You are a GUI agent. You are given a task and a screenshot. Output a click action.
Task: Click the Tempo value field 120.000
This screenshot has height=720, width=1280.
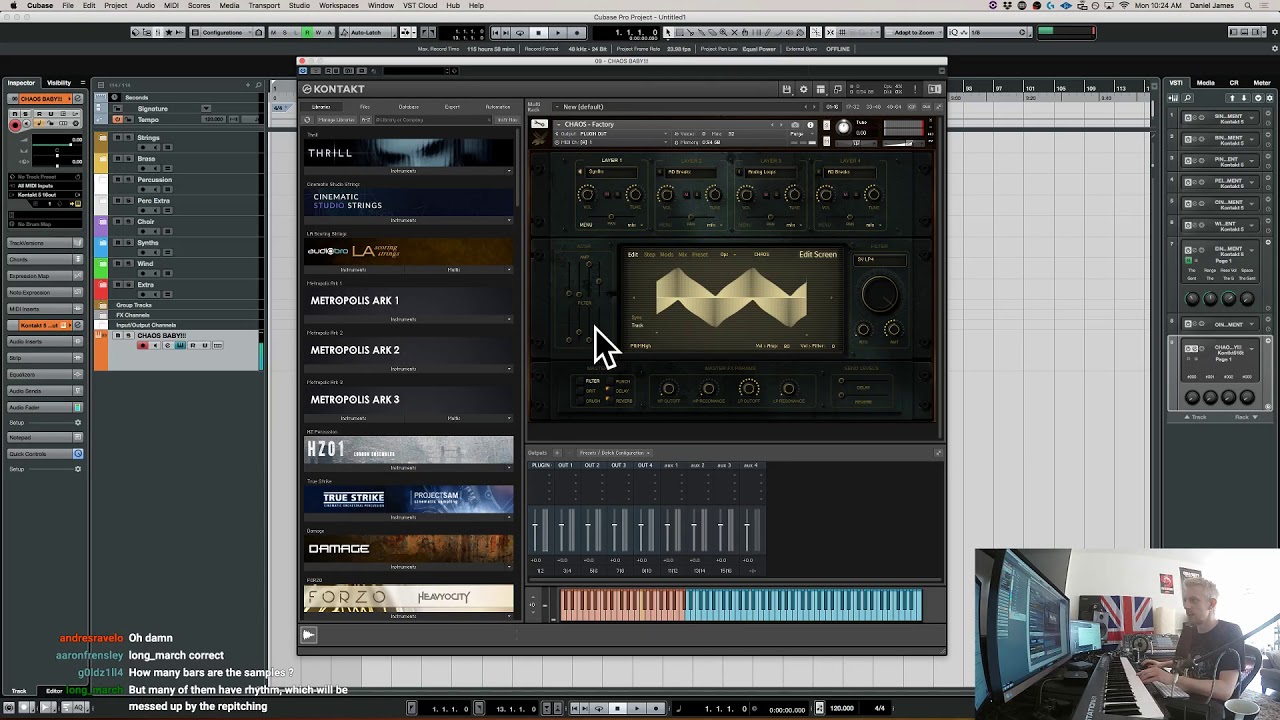coord(213,120)
